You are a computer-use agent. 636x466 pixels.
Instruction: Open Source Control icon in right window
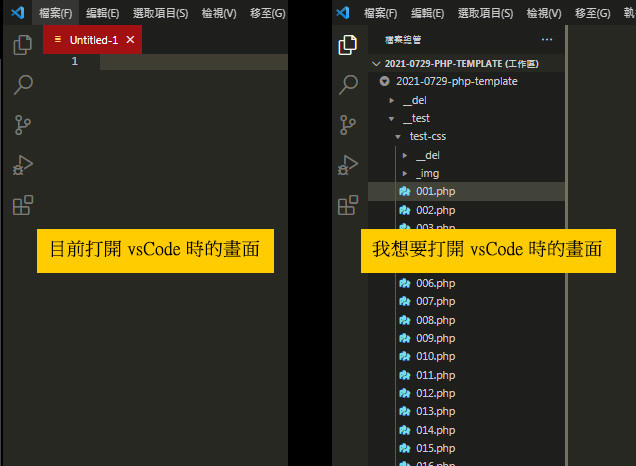click(x=348, y=125)
